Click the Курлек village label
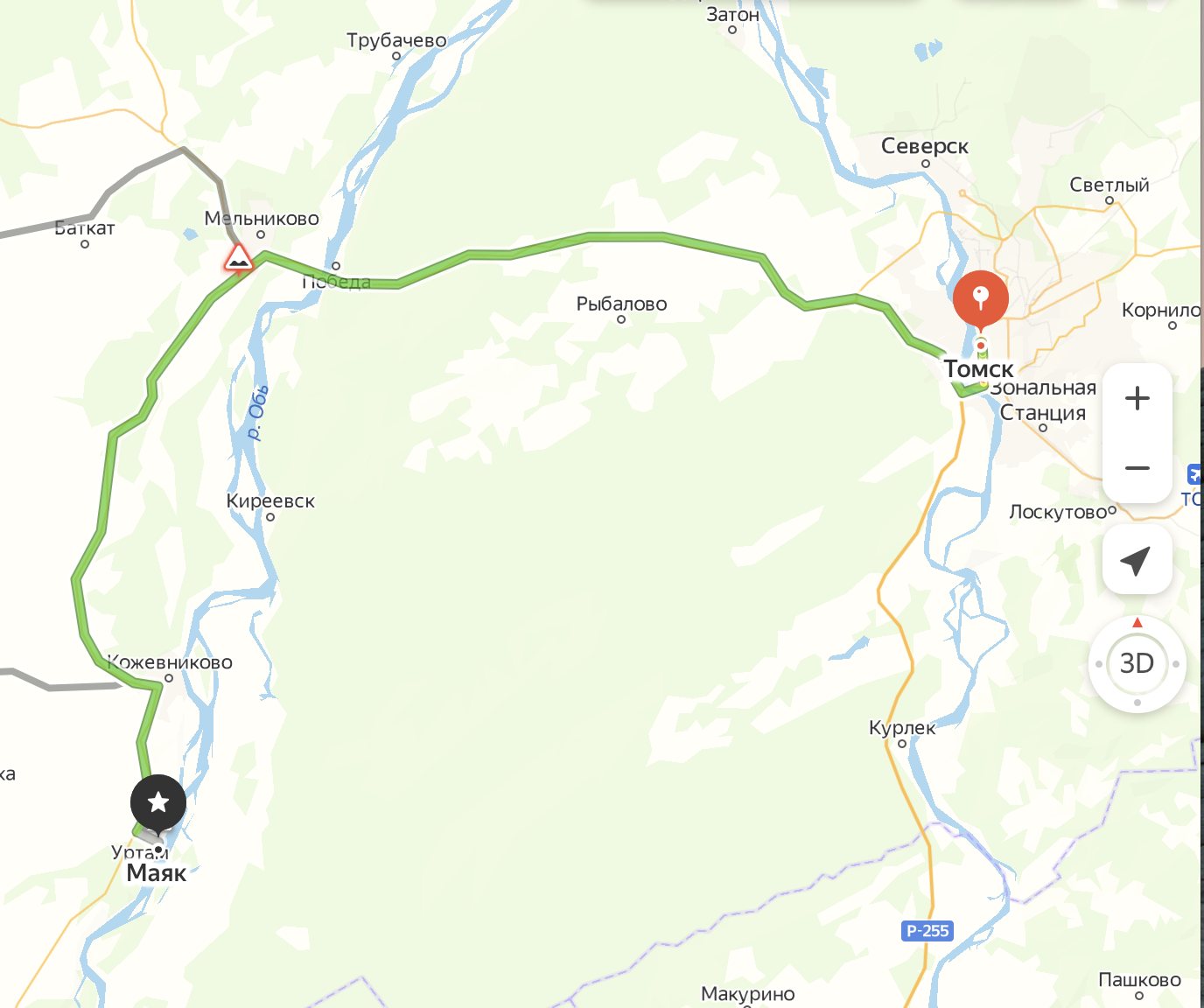 [x=902, y=727]
